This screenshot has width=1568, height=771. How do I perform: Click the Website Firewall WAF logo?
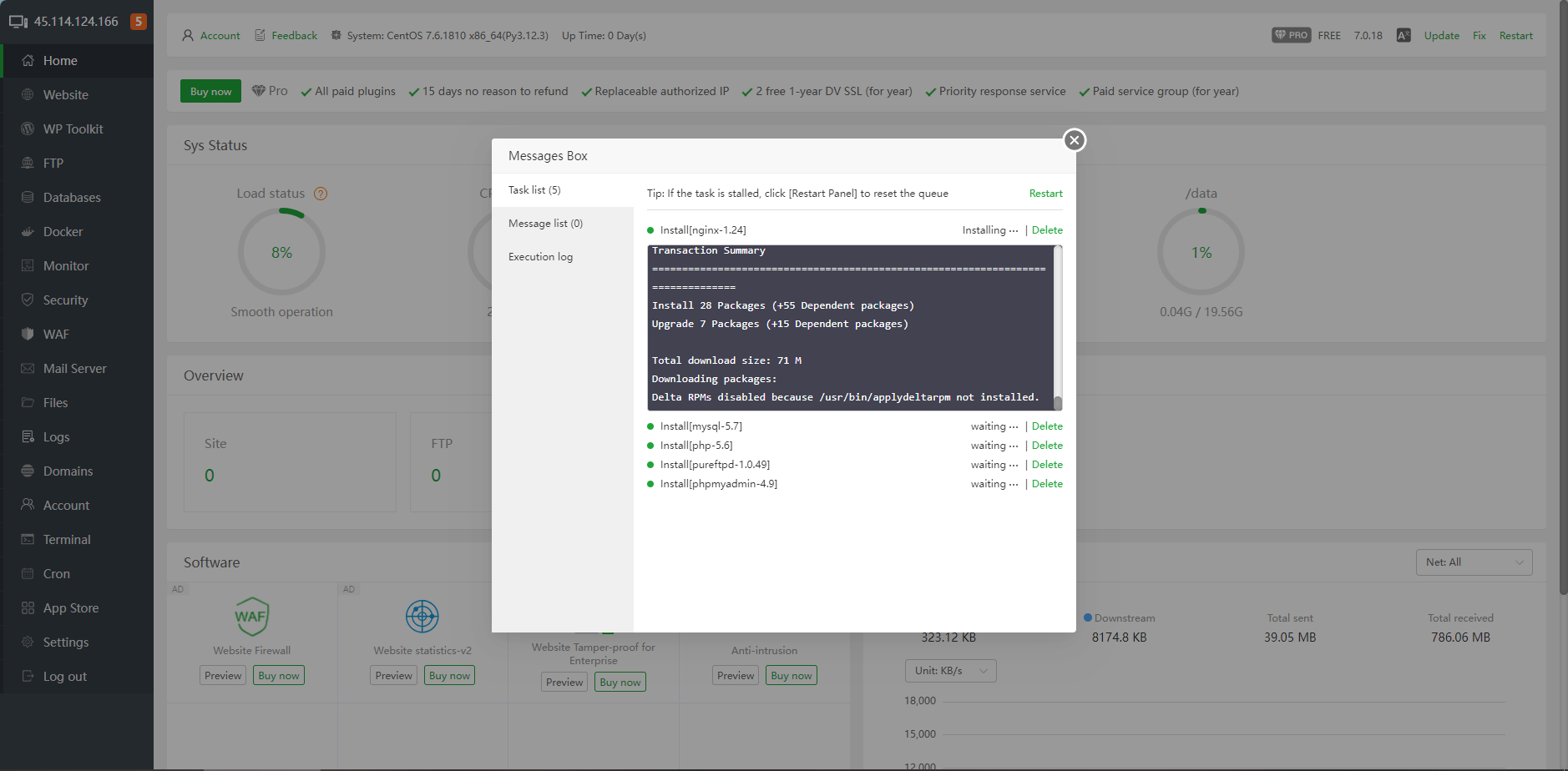click(x=251, y=617)
